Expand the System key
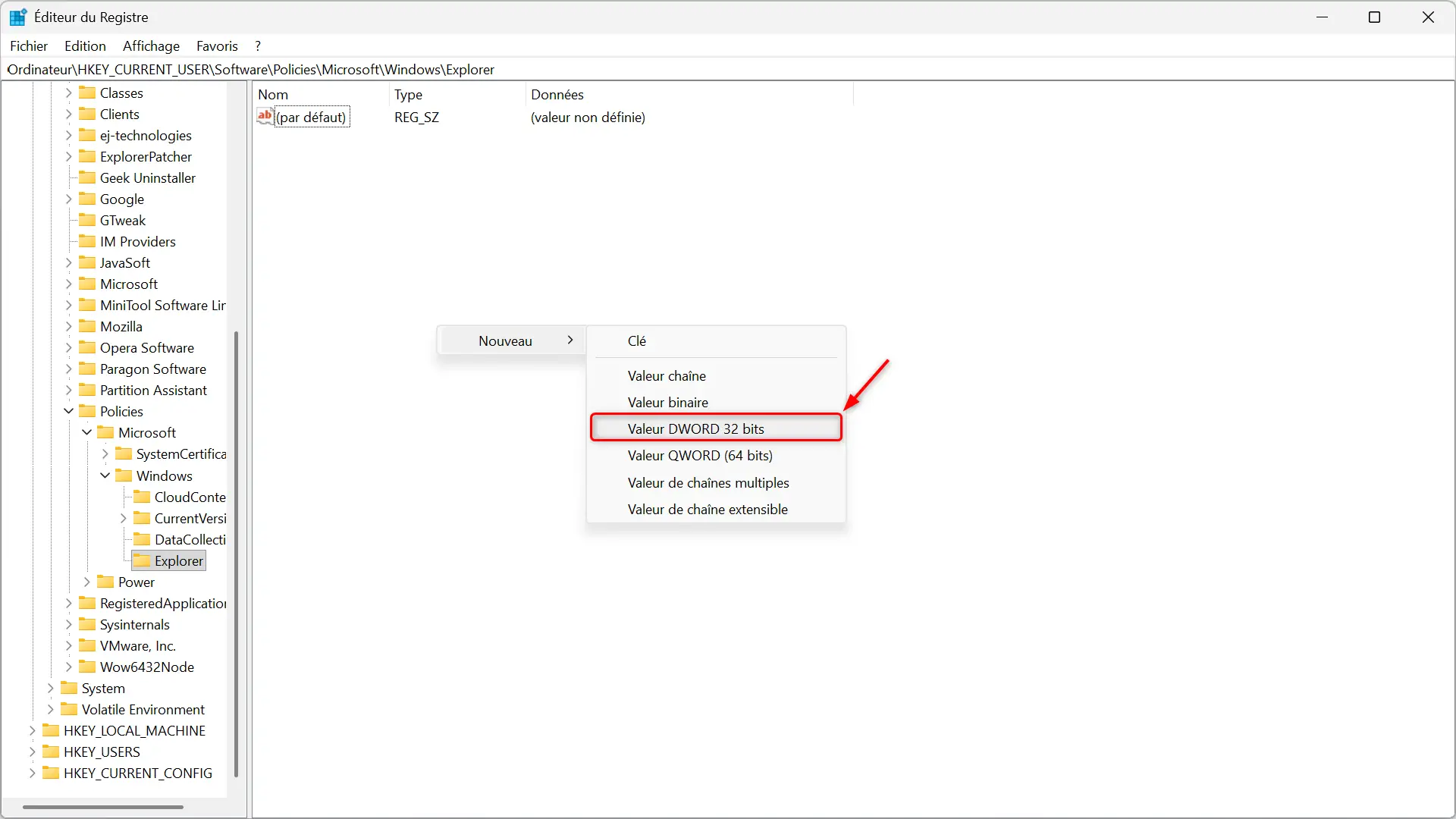1456x819 pixels. [x=51, y=688]
